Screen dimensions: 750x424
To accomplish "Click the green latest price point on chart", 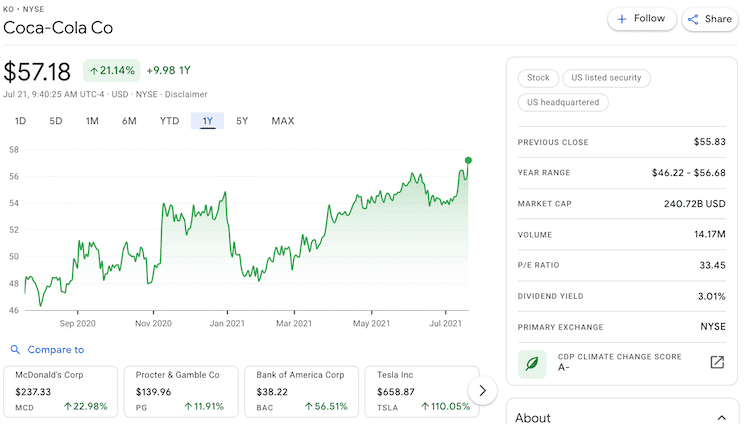I will tap(468, 160).
